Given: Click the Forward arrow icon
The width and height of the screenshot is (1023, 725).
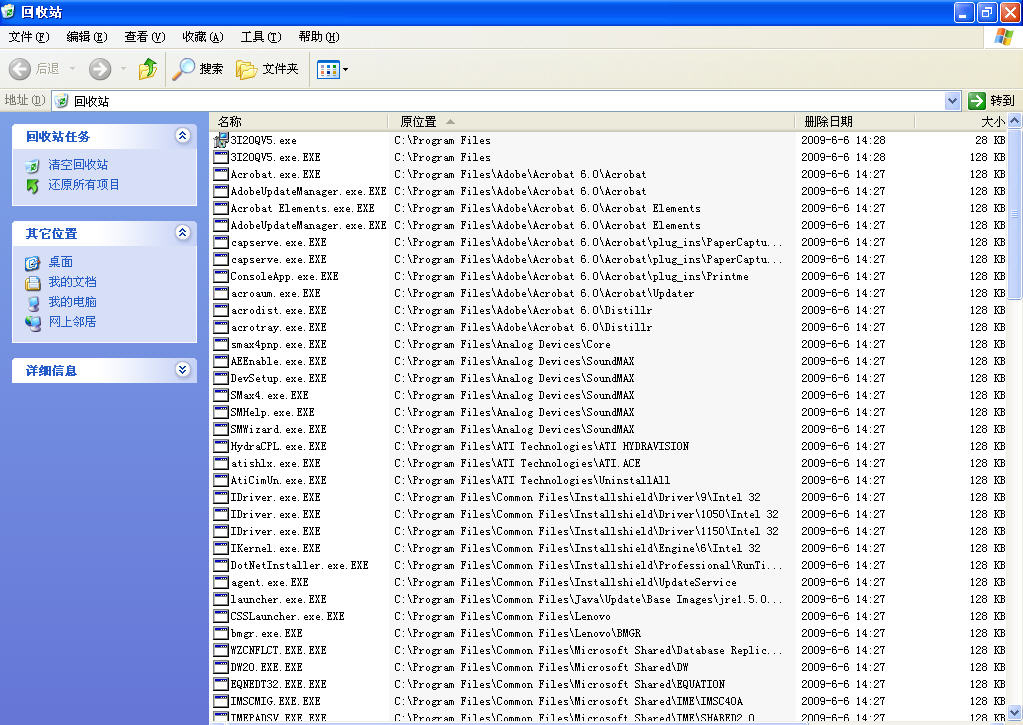Looking at the screenshot, I should coord(100,69).
